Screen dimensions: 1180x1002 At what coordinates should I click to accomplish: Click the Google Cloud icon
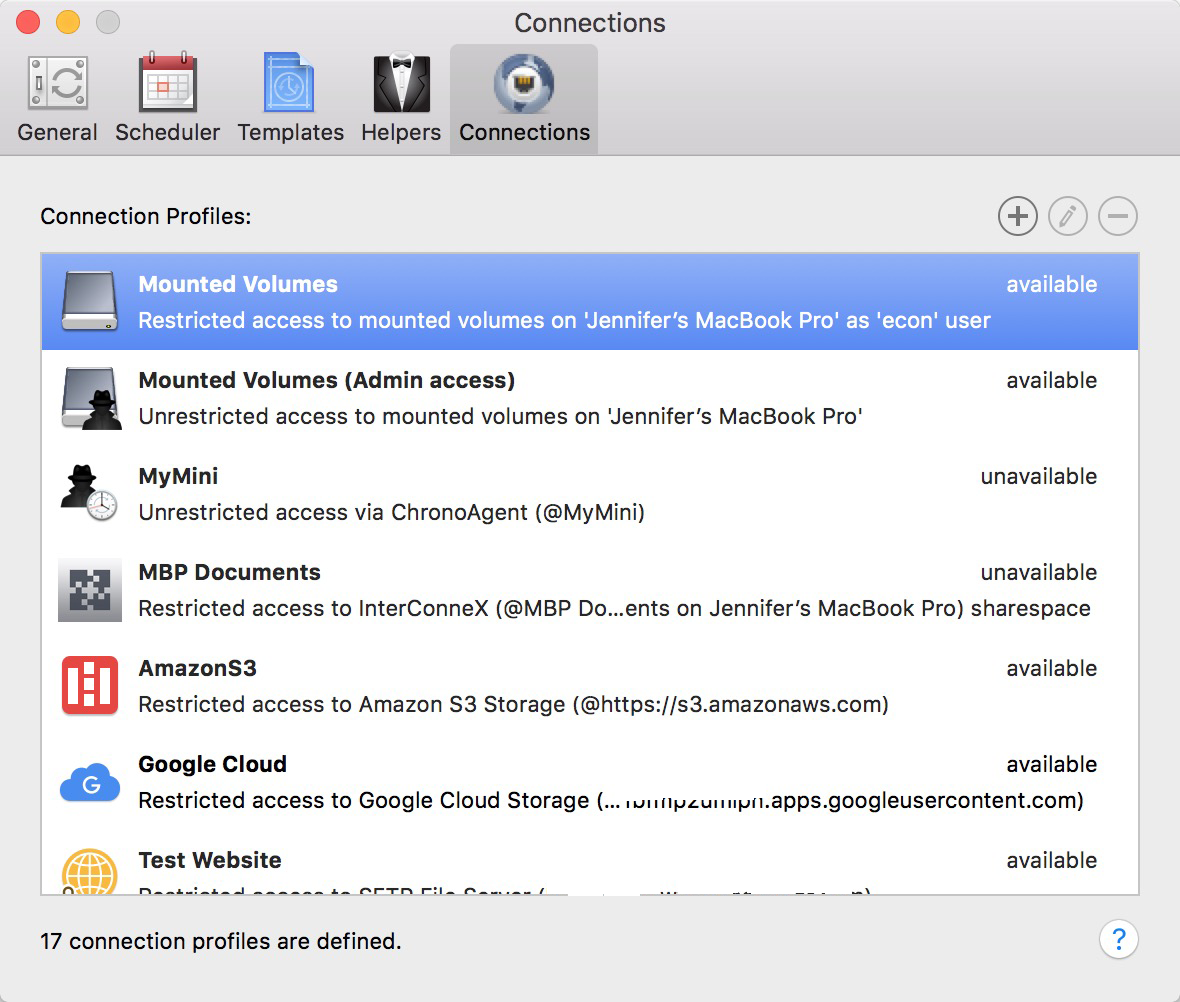pos(90,783)
